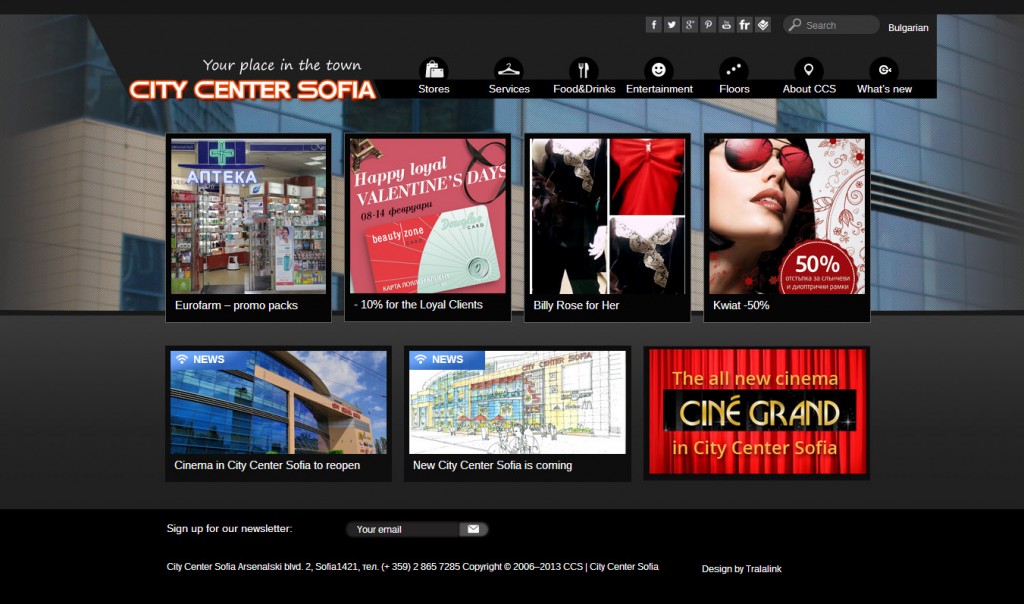This screenshot has height=604, width=1024.
Task: Open the Services menu label
Action: [x=509, y=89]
